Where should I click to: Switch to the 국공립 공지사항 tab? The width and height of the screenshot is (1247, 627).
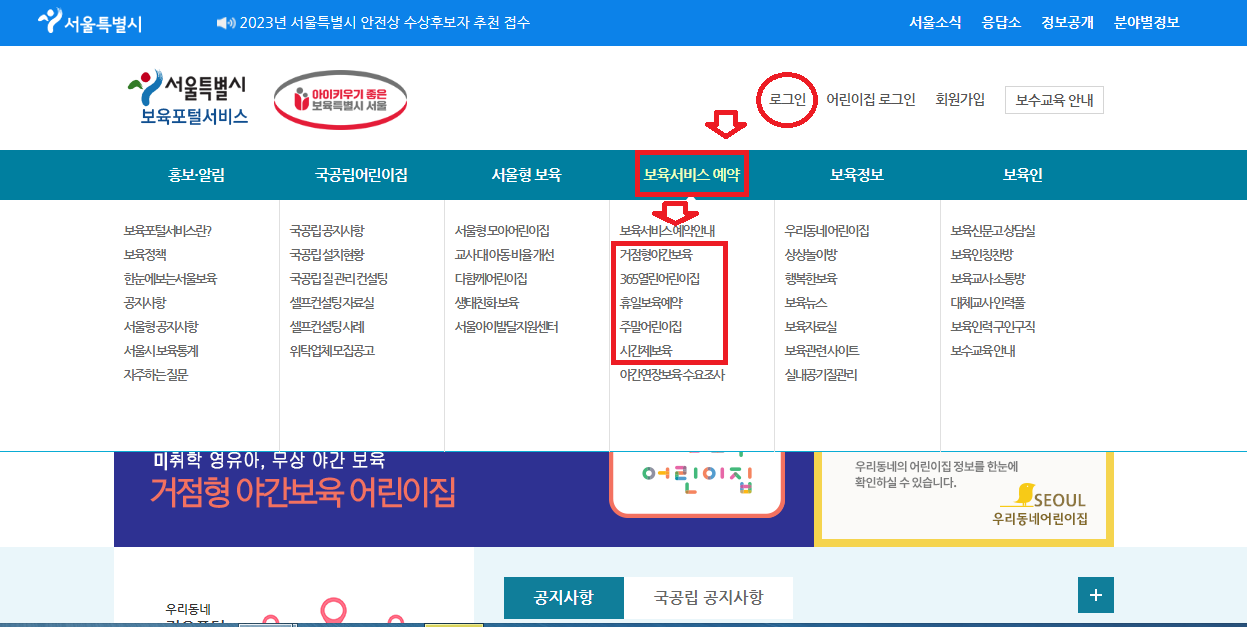pyautogui.click(x=709, y=597)
